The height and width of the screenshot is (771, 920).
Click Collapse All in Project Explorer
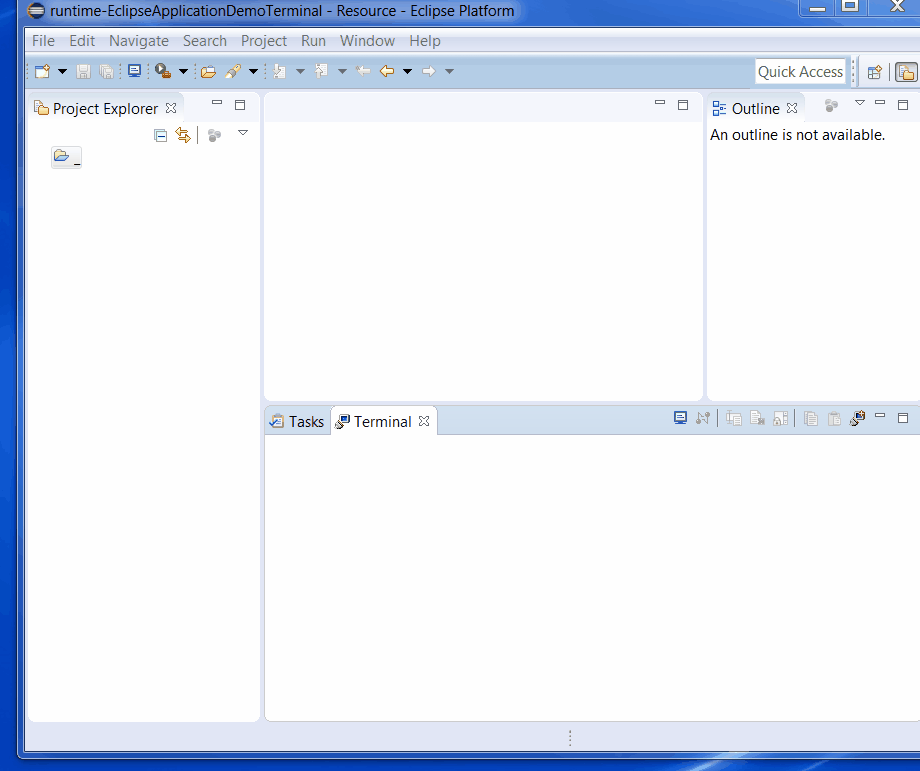coord(160,135)
